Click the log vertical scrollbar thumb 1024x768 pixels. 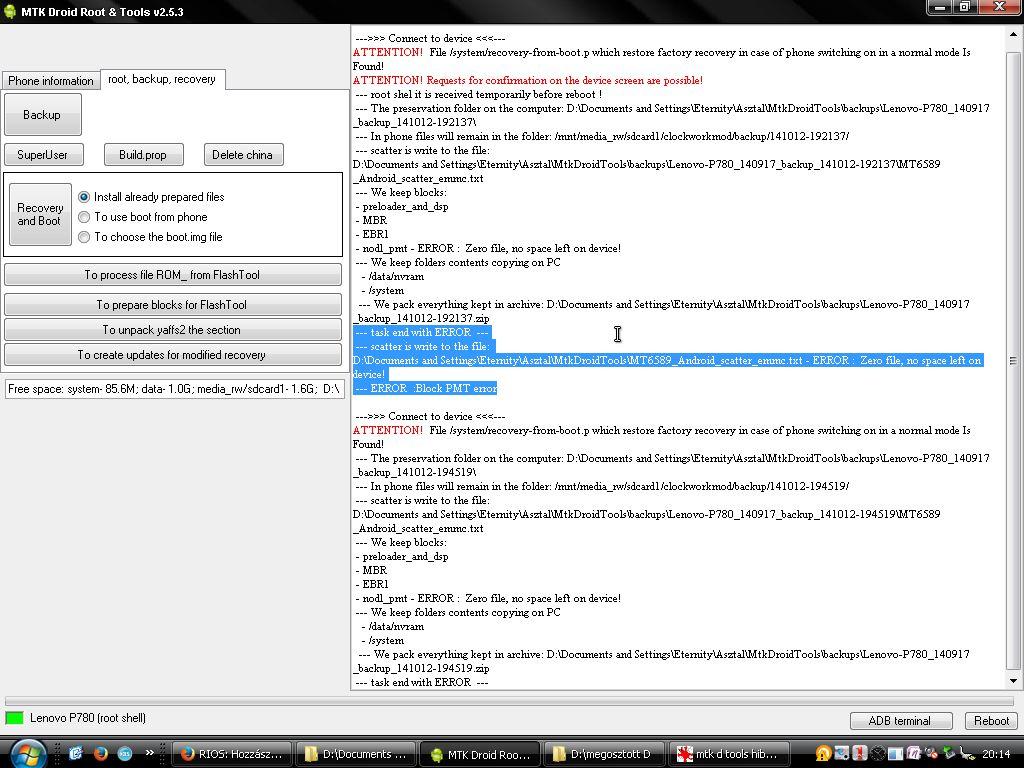click(1013, 360)
